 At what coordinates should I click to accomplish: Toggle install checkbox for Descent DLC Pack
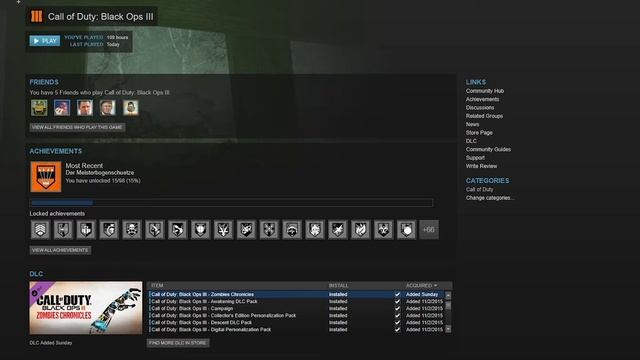pyautogui.click(x=397, y=322)
